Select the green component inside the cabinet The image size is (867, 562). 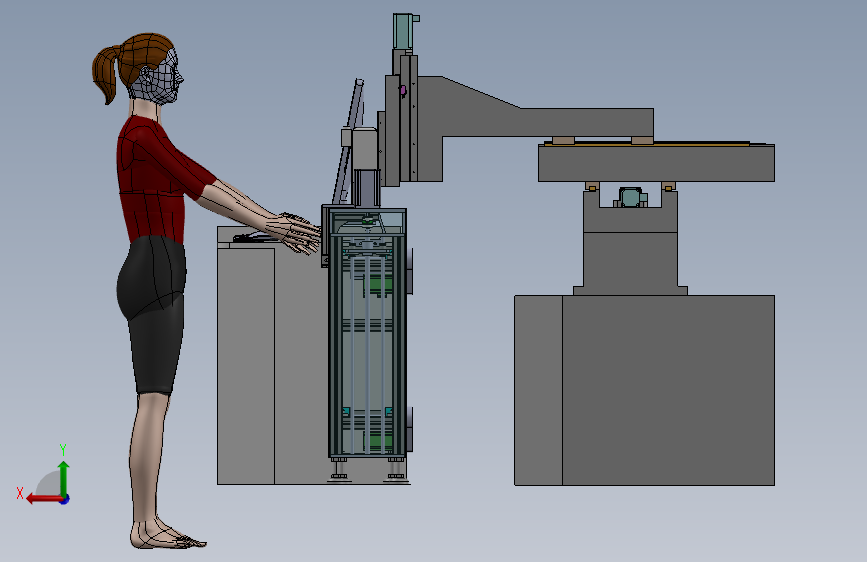[x=380, y=285]
